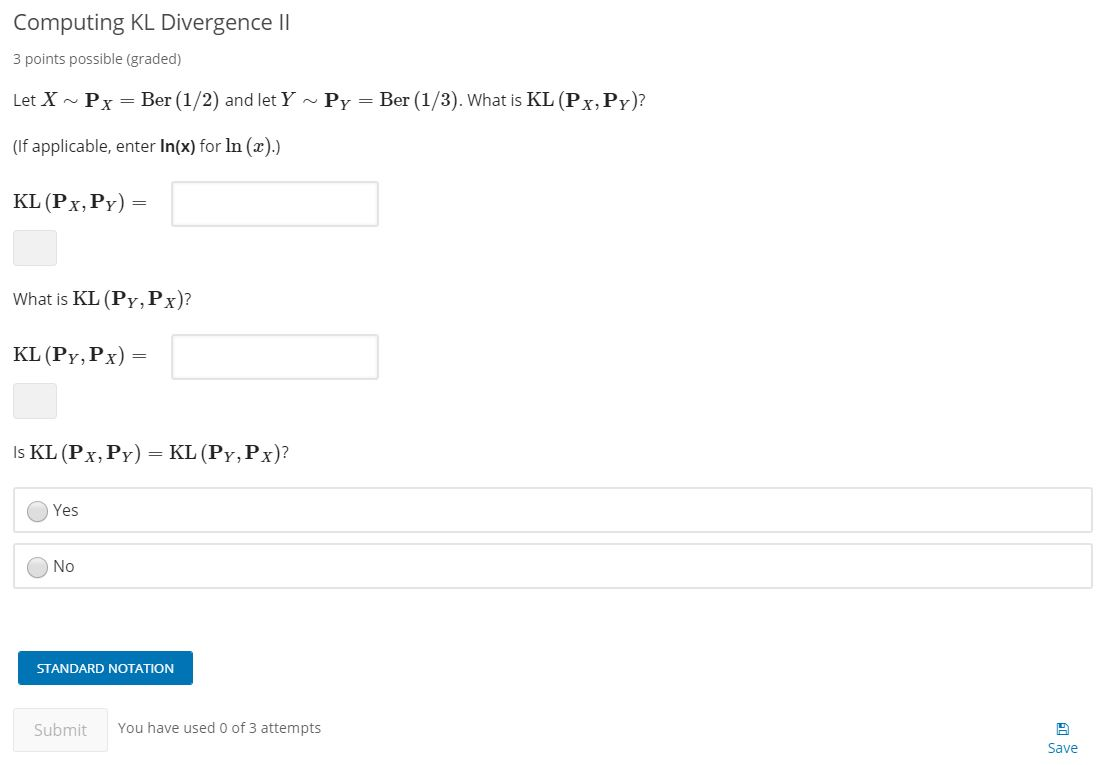Click the Save link

tap(1062, 747)
